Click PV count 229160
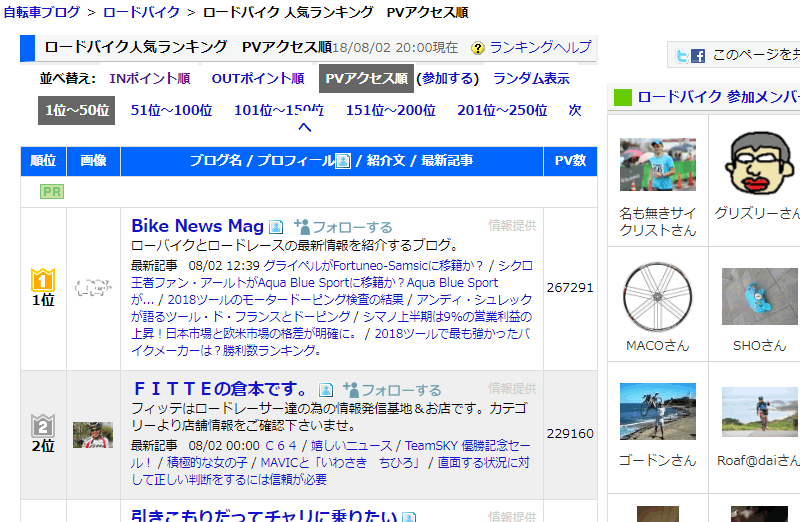 (570, 434)
